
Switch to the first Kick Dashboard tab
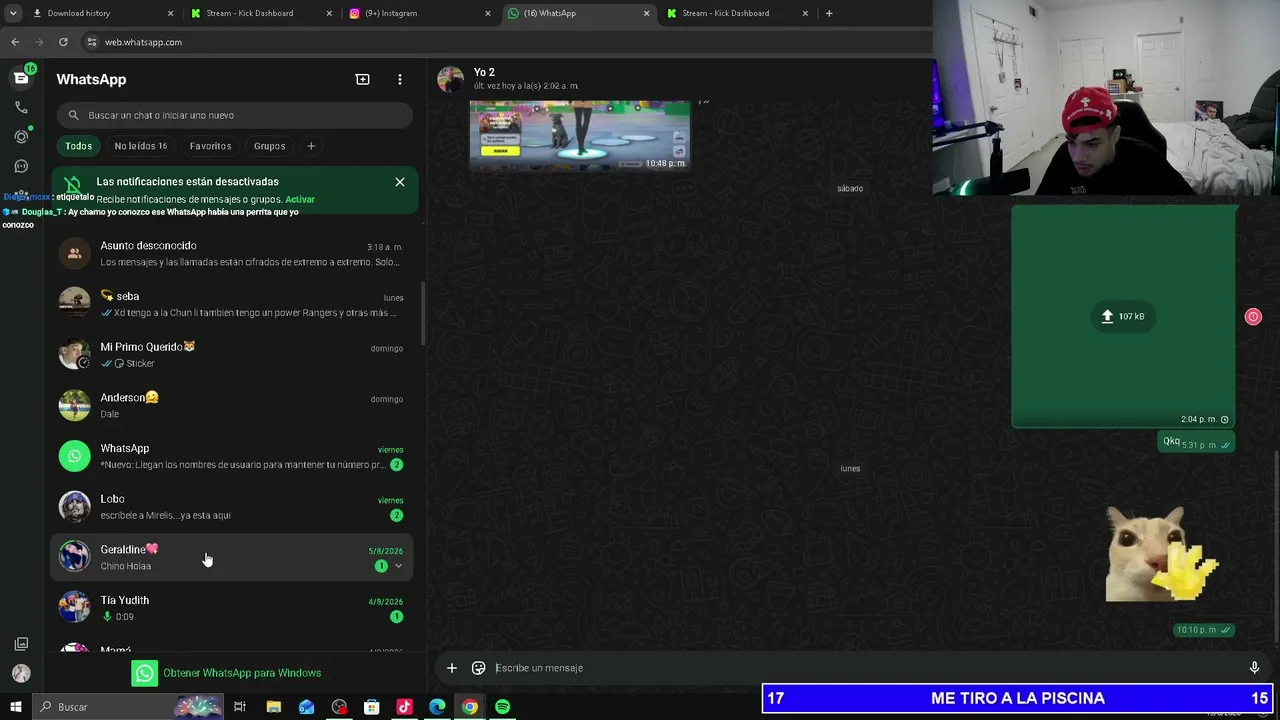(x=260, y=13)
